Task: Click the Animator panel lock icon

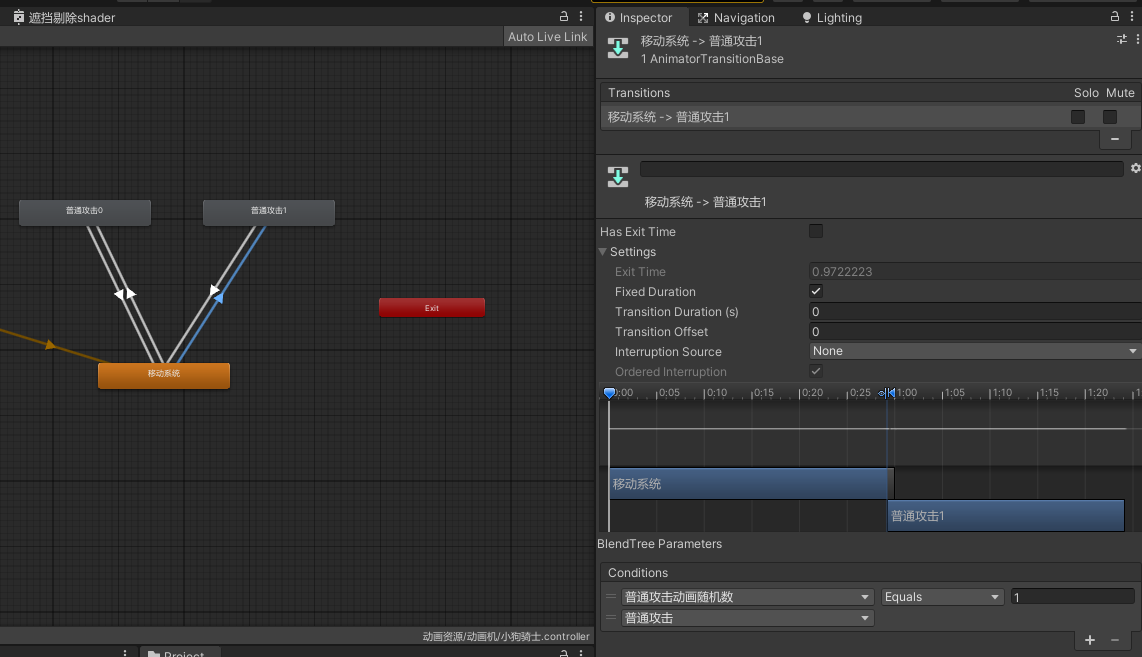Action: tap(564, 16)
